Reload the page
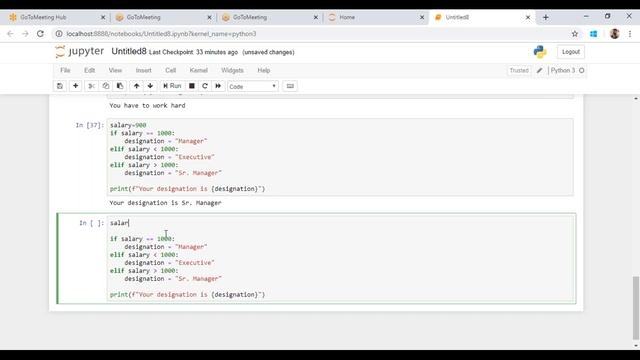 coord(40,34)
